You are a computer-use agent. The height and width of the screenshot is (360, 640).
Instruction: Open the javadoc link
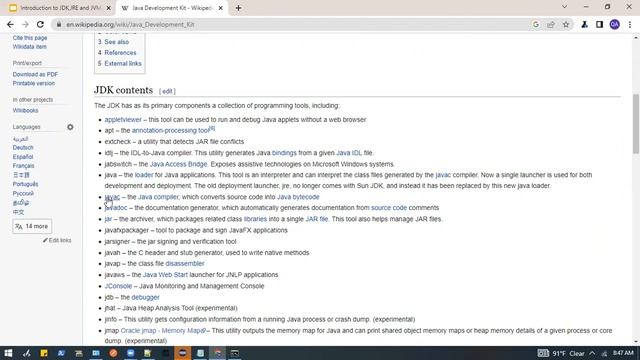click(116, 208)
